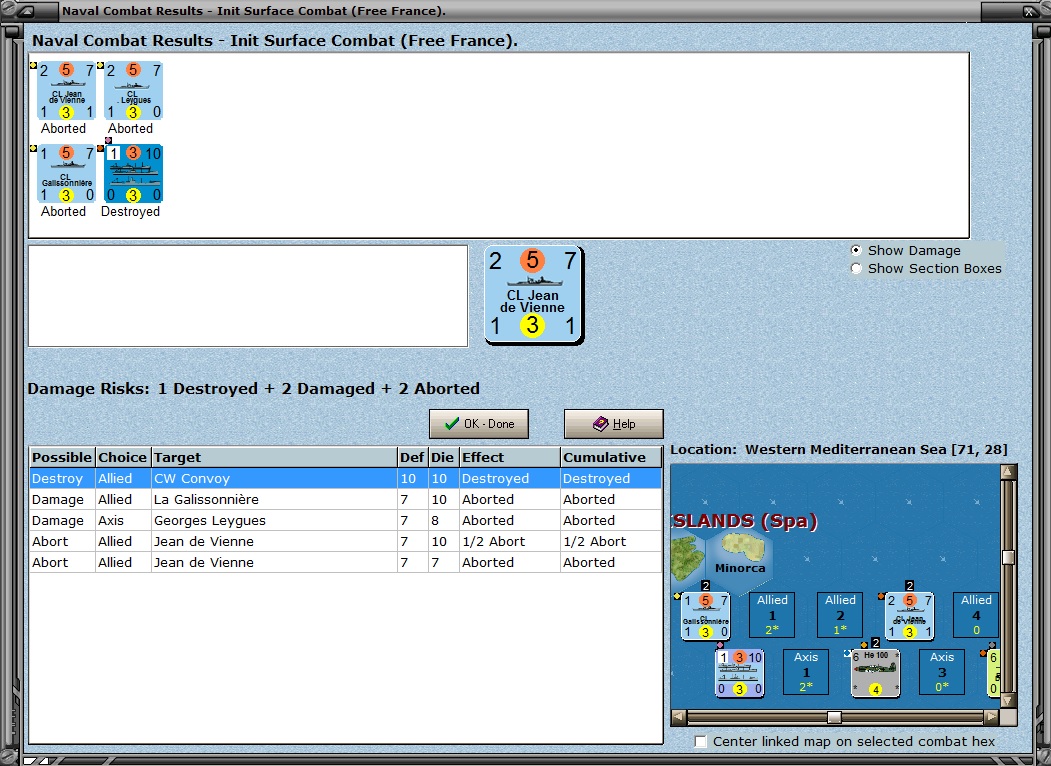Select the Georges Leygues damage row
Viewport: 1051px width, 766px height.
click(x=345, y=520)
